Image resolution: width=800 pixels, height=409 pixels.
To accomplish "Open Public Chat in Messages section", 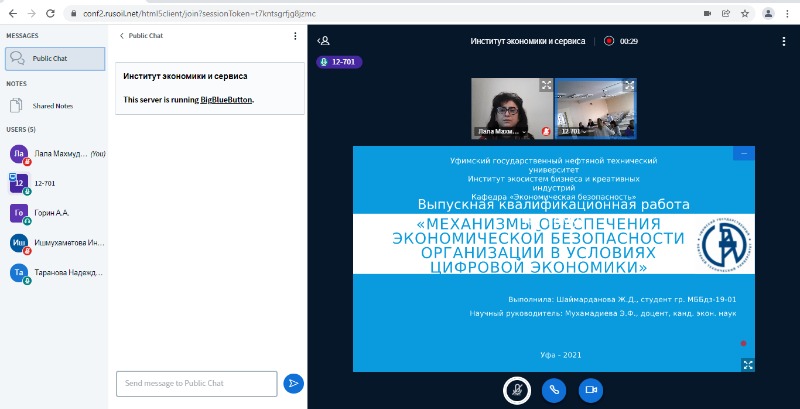I will click(x=55, y=58).
